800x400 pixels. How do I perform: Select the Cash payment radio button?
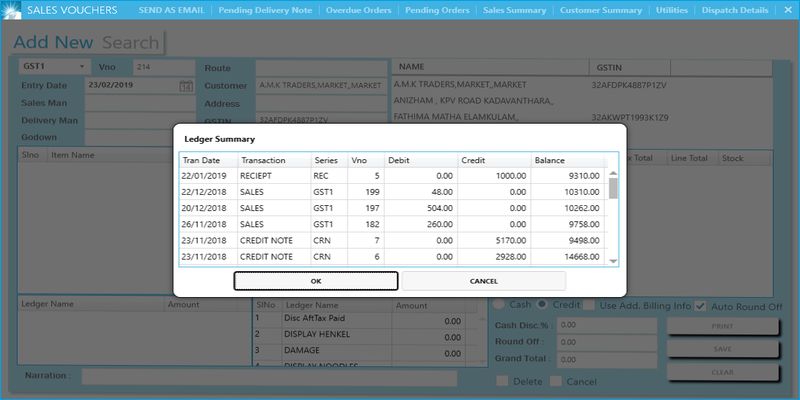click(x=500, y=304)
